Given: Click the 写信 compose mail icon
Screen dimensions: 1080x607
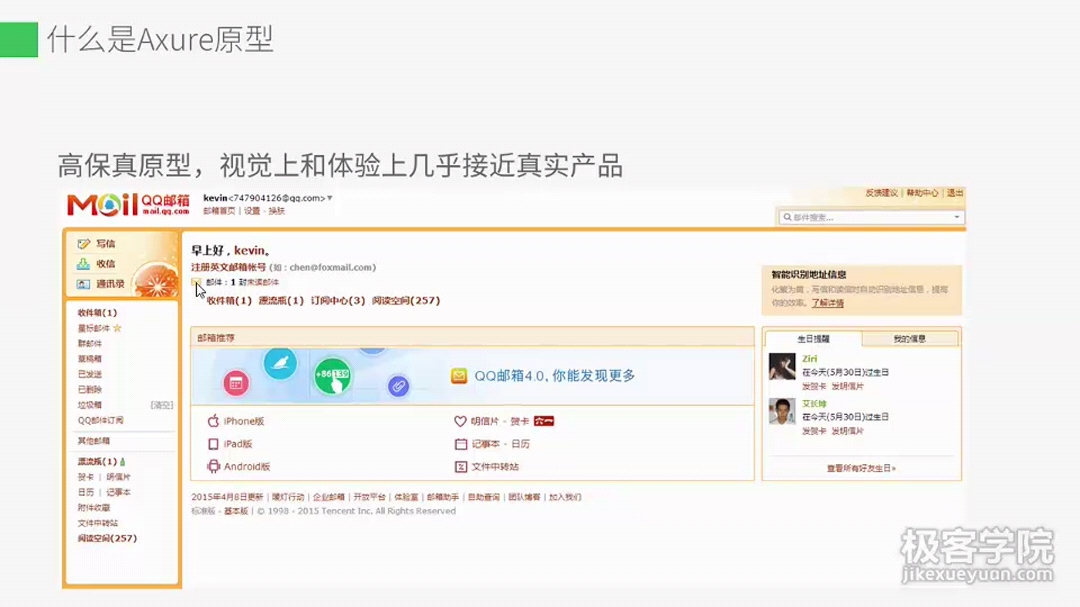Looking at the screenshot, I should click(x=84, y=244).
